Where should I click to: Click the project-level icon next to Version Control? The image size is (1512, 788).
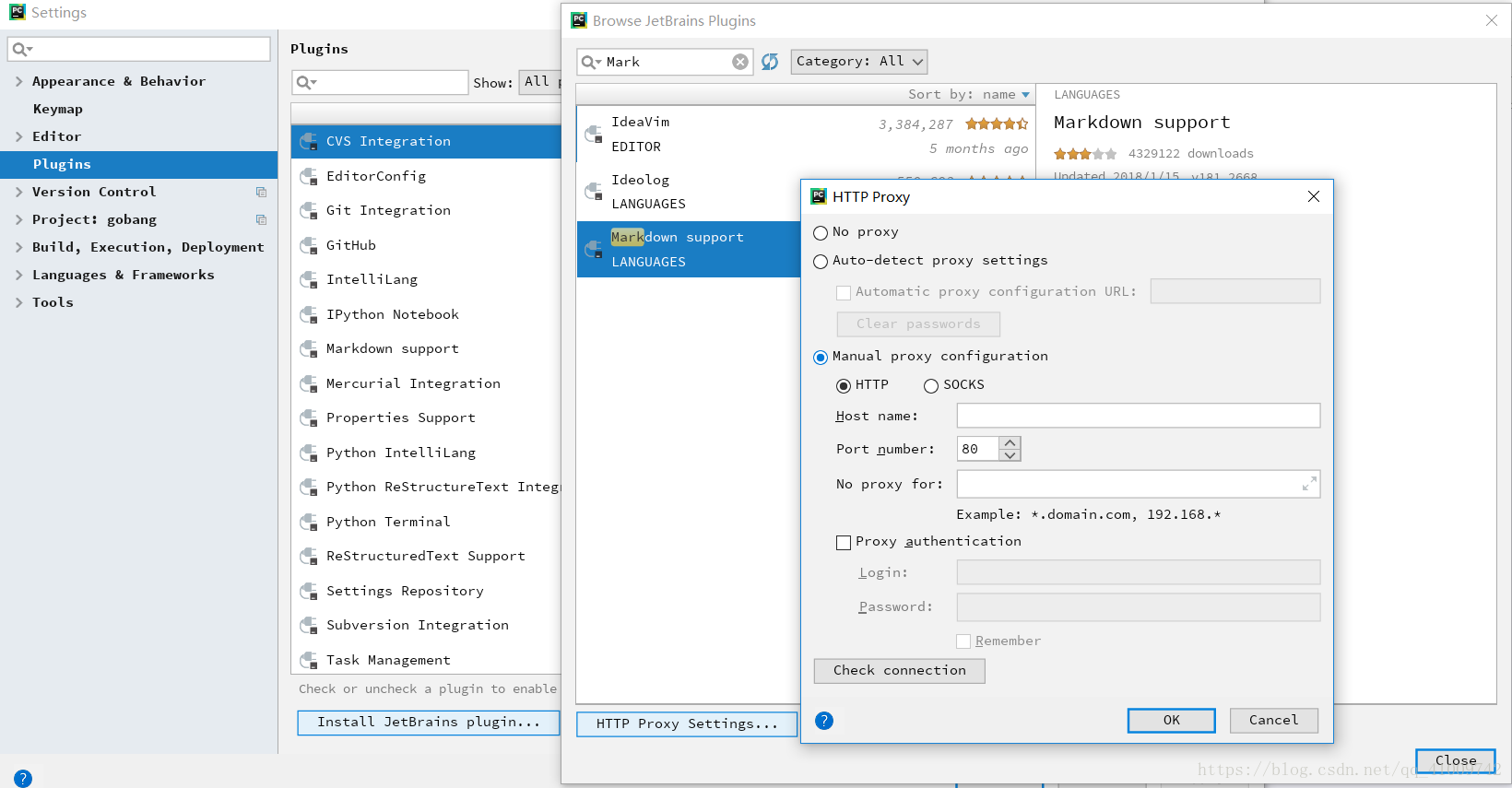[261, 192]
